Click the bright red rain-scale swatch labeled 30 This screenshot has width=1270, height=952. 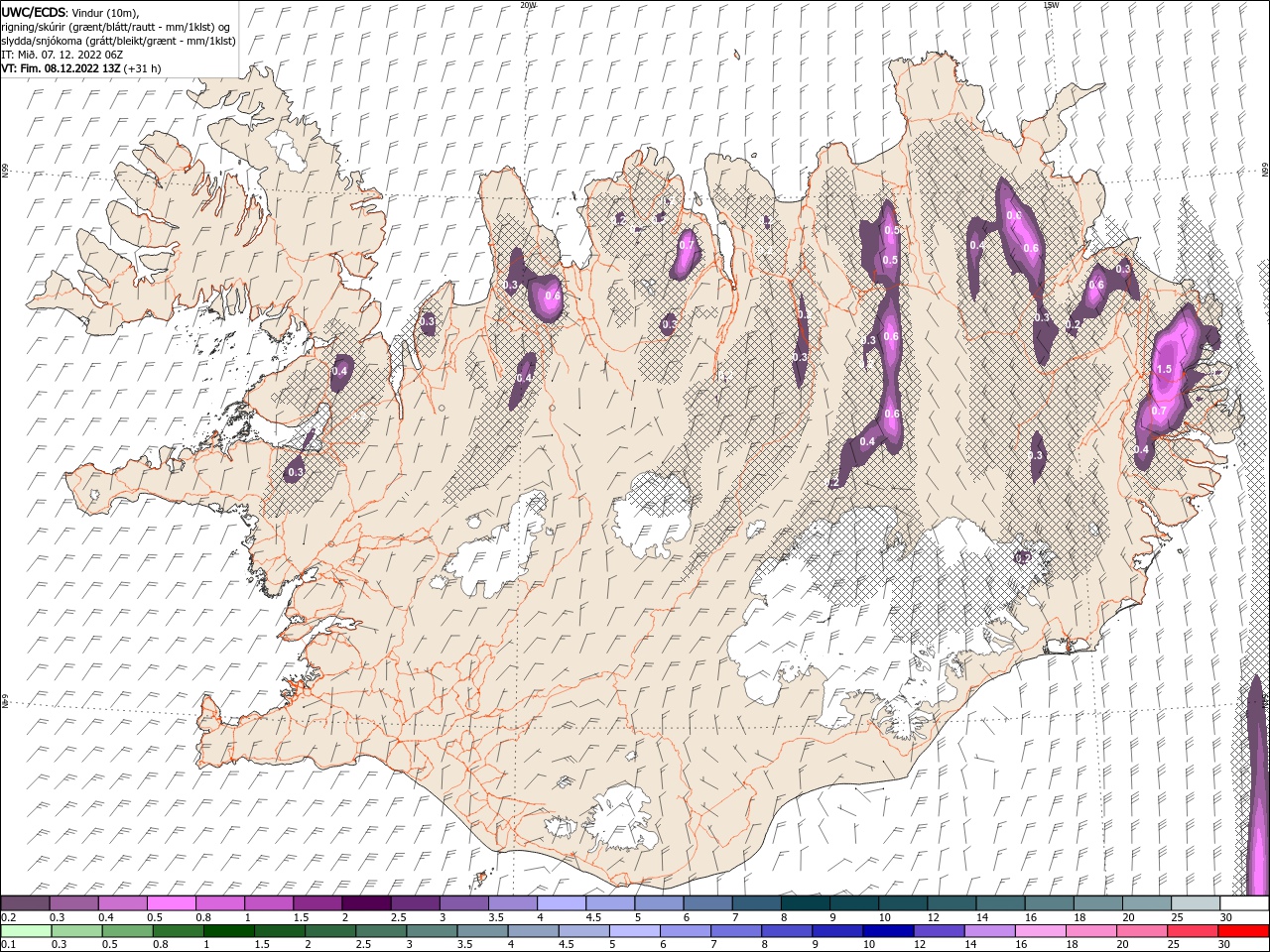pos(1244,930)
